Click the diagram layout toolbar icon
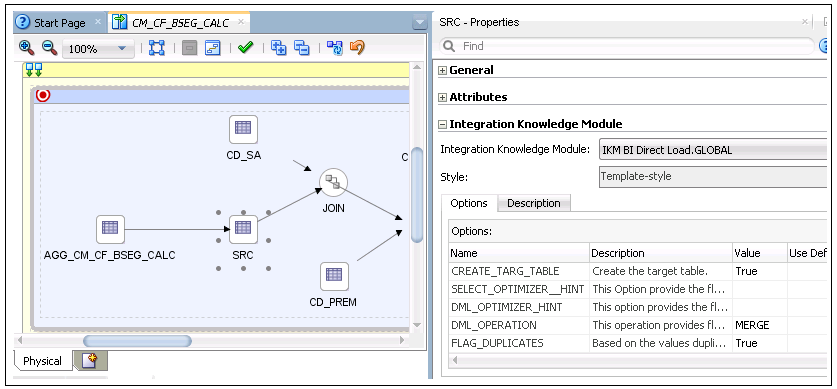837x389 pixels. pyautogui.click(x=213, y=49)
